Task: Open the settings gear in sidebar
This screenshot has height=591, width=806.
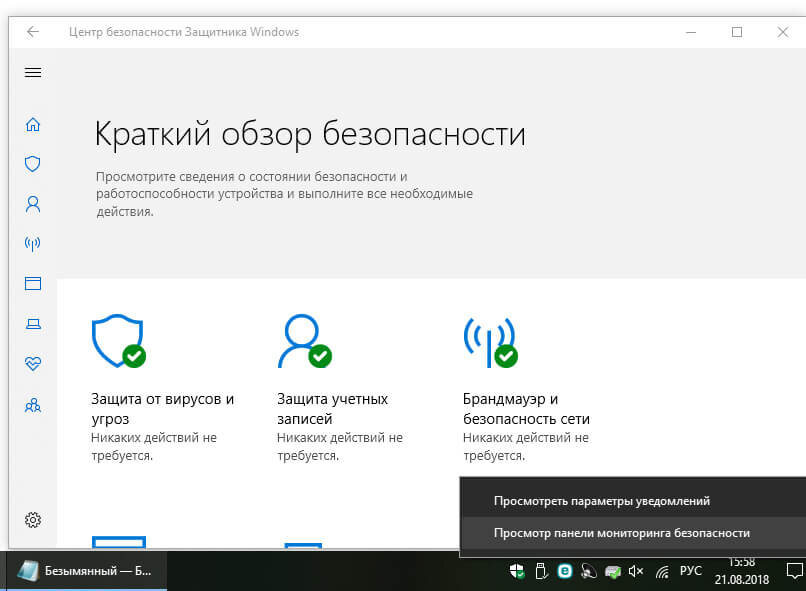Action: click(33, 520)
